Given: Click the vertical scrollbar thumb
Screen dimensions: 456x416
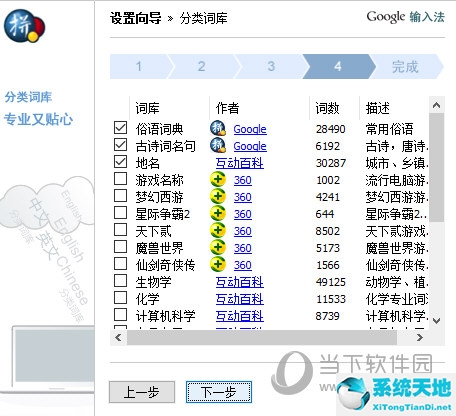Looking at the screenshot, I should (x=436, y=168).
